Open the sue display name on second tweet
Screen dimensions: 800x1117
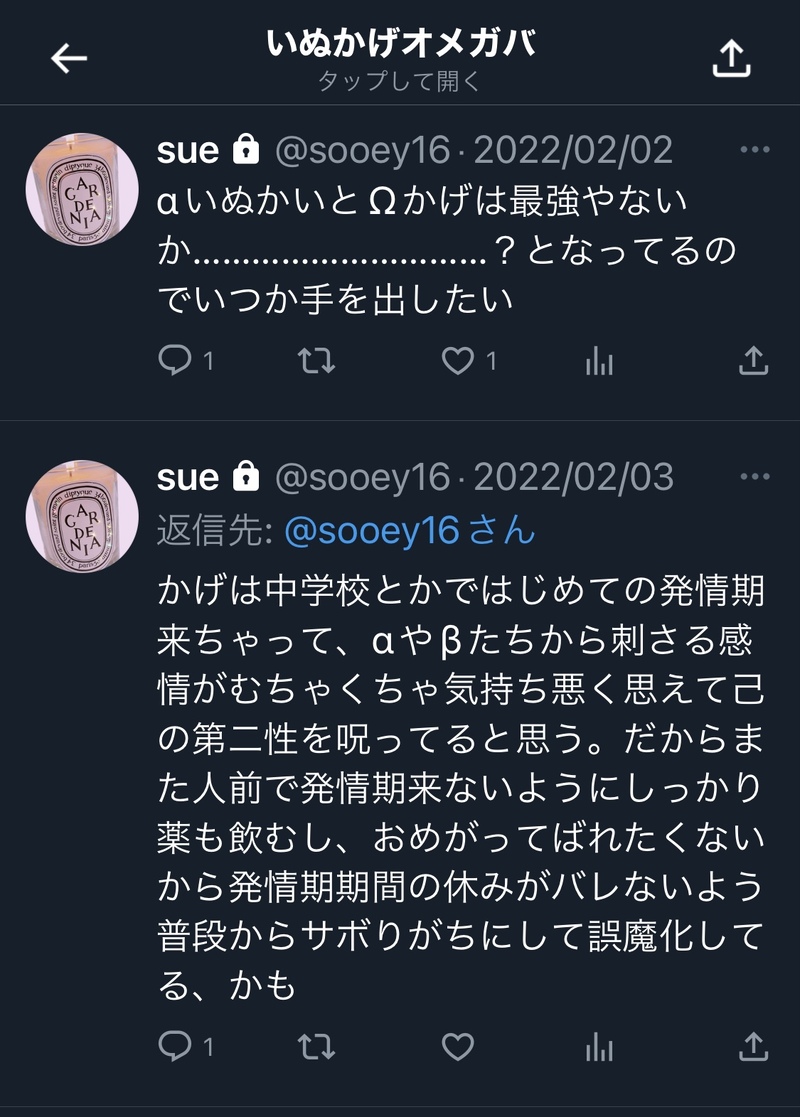point(188,478)
